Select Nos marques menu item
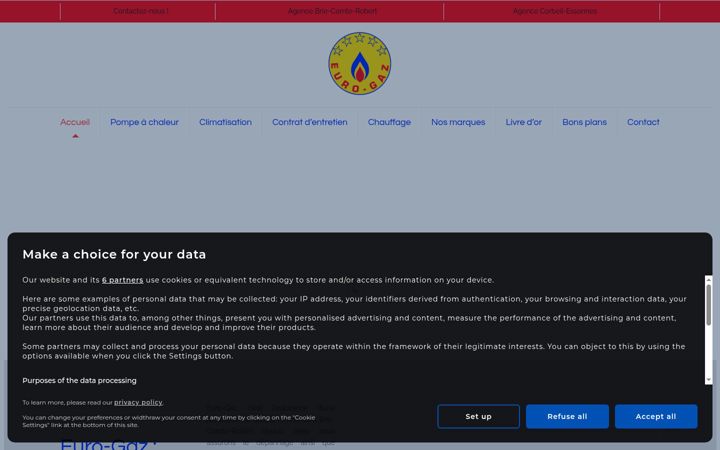This screenshot has width=720, height=450. 458,122
